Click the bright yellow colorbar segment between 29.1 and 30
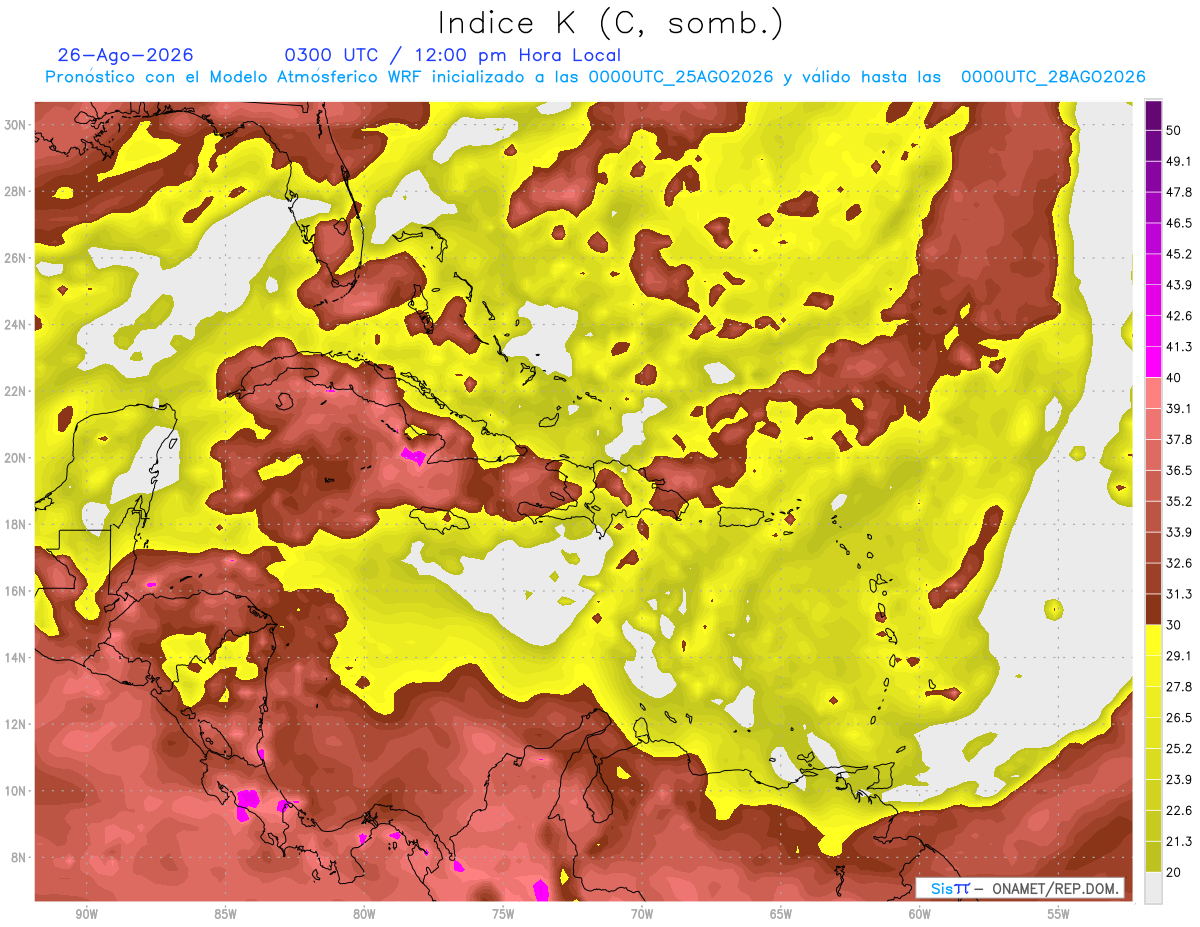This screenshot has height=927, width=1200. pyautogui.click(x=1153, y=641)
